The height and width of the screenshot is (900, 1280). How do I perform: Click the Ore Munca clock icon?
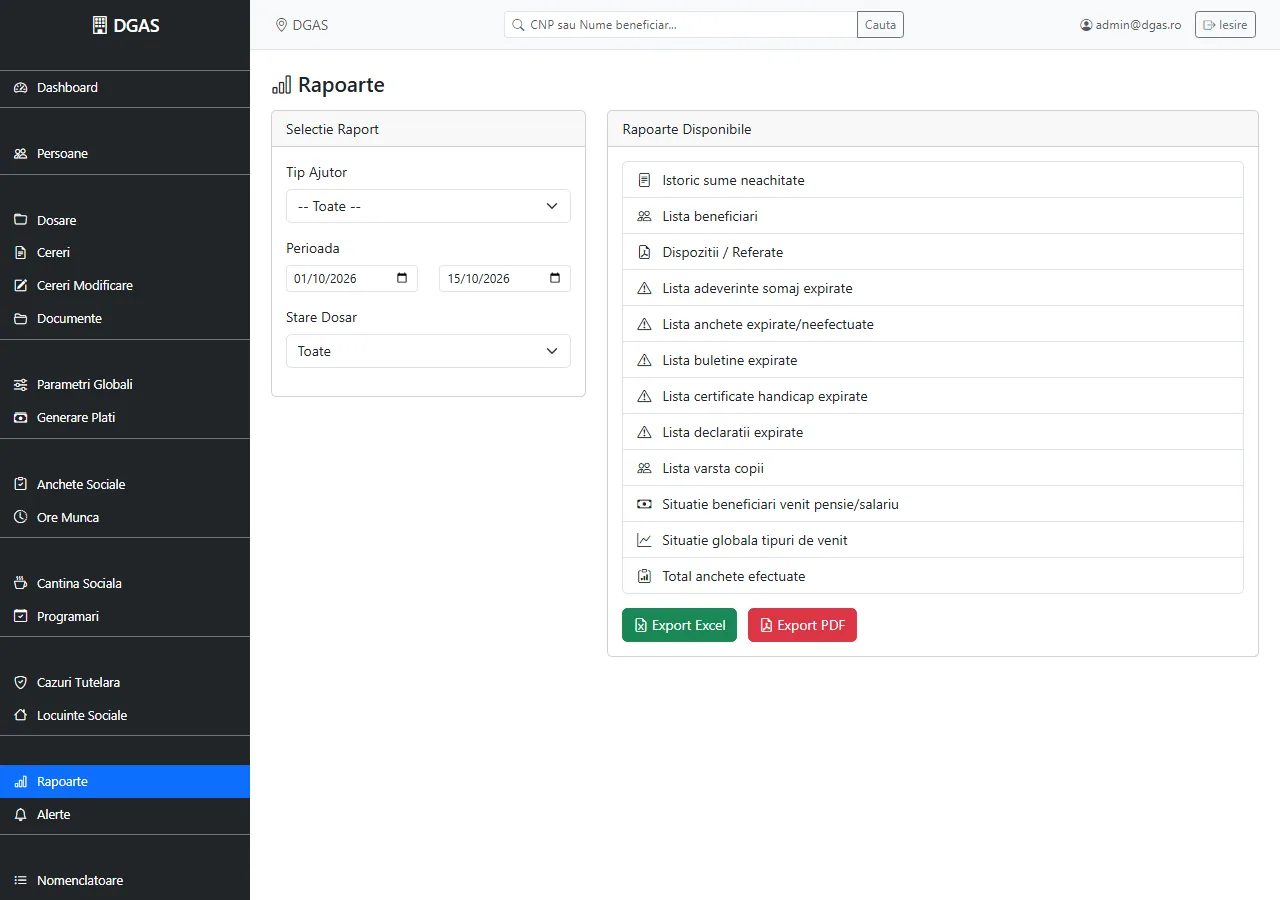point(20,518)
